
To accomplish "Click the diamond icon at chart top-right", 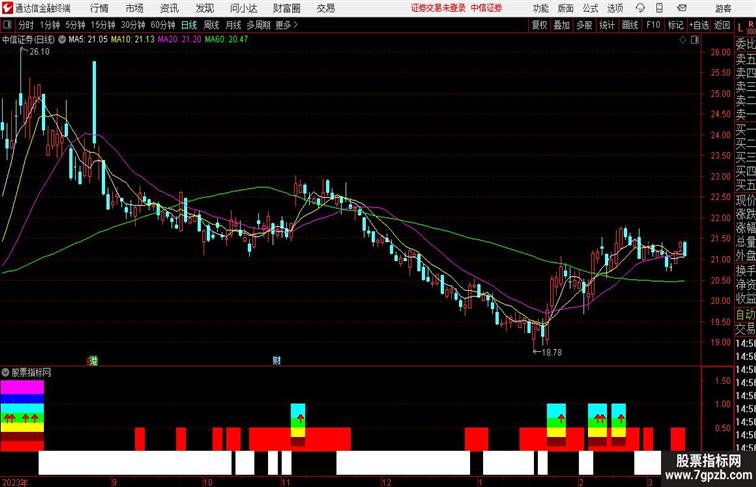I will point(683,40).
